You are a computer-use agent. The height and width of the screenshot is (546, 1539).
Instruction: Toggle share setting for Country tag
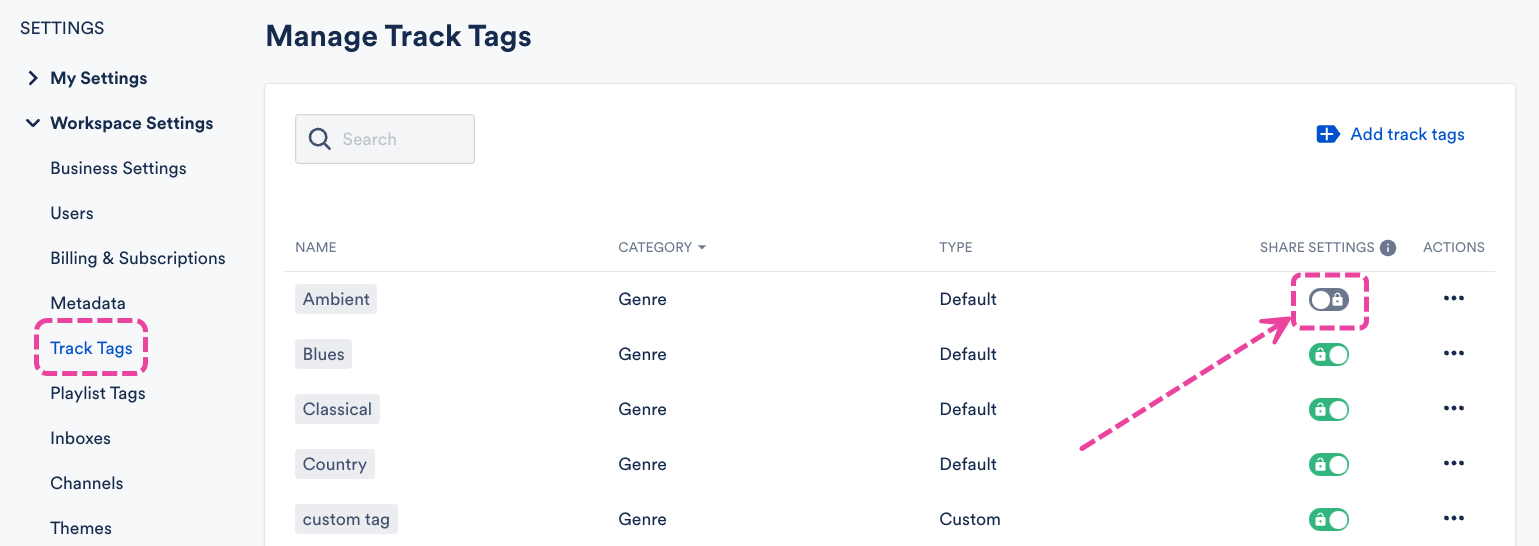coord(1329,464)
